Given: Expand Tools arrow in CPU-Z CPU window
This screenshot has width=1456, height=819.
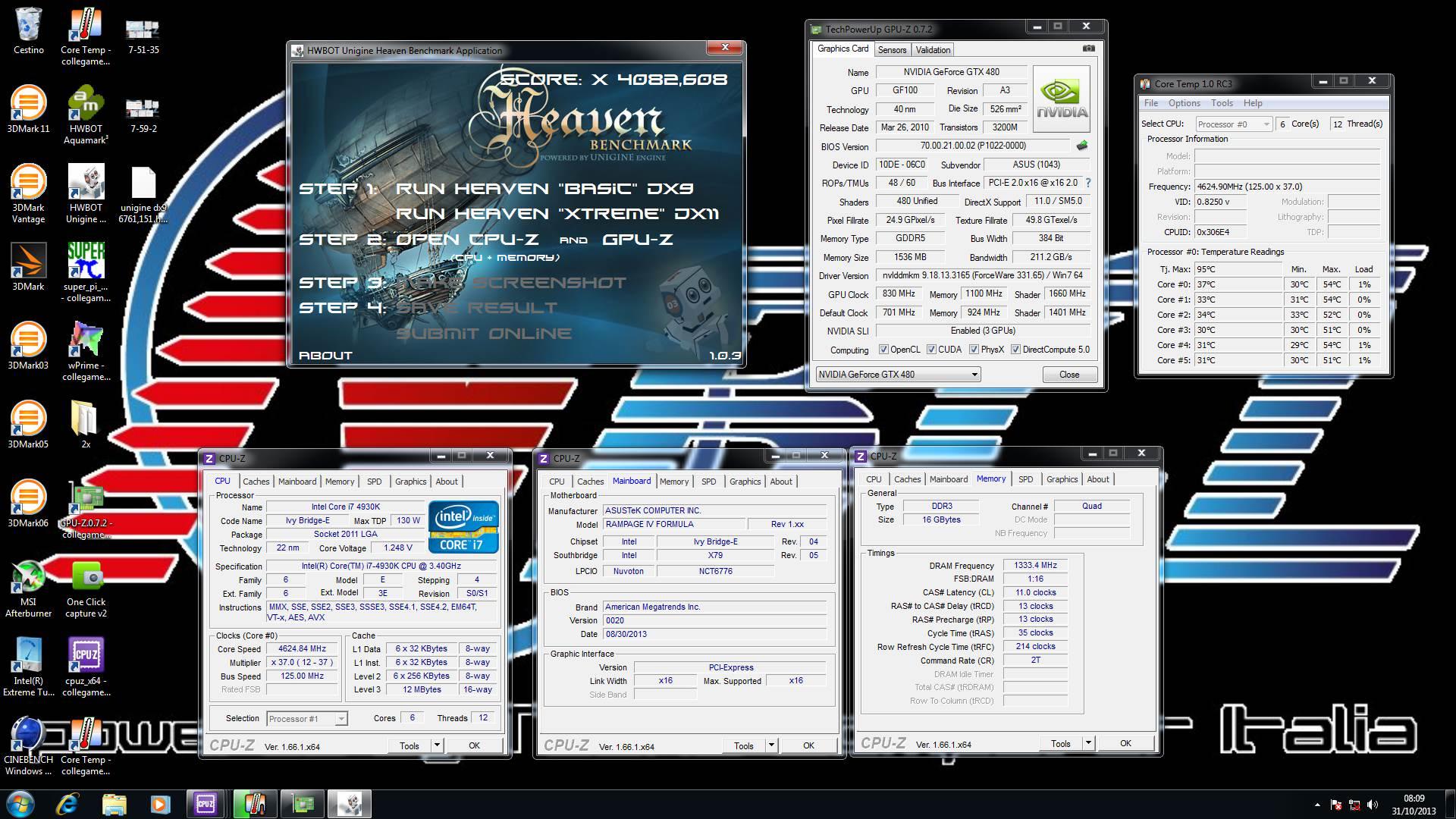Looking at the screenshot, I should (x=437, y=745).
